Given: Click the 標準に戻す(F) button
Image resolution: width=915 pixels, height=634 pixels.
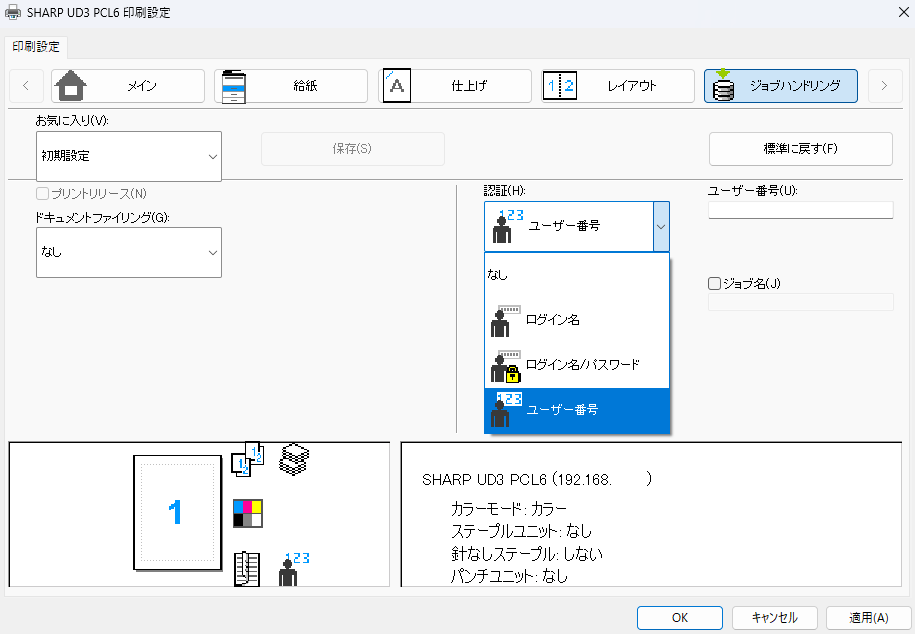Looking at the screenshot, I should 801,149.
